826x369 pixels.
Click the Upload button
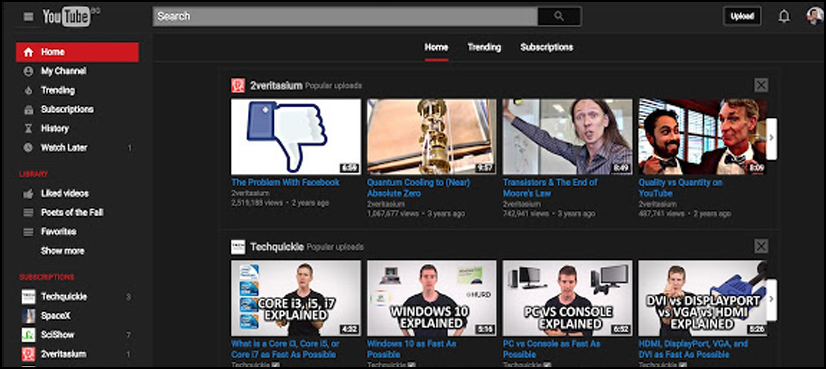pyautogui.click(x=742, y=16)
